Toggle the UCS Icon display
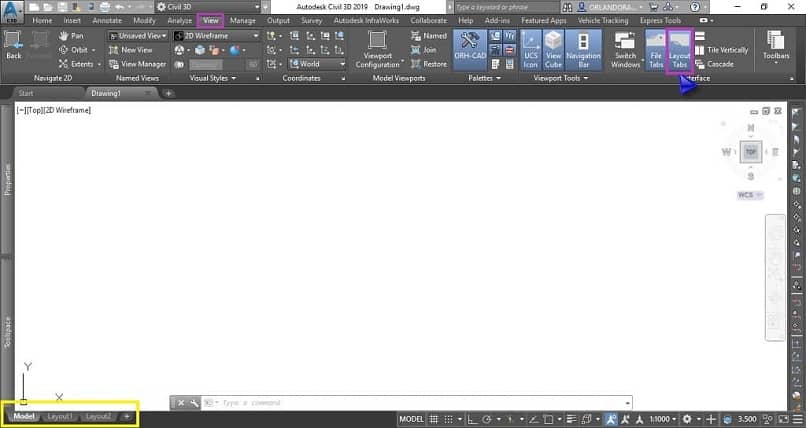 (x=530, y=50)
